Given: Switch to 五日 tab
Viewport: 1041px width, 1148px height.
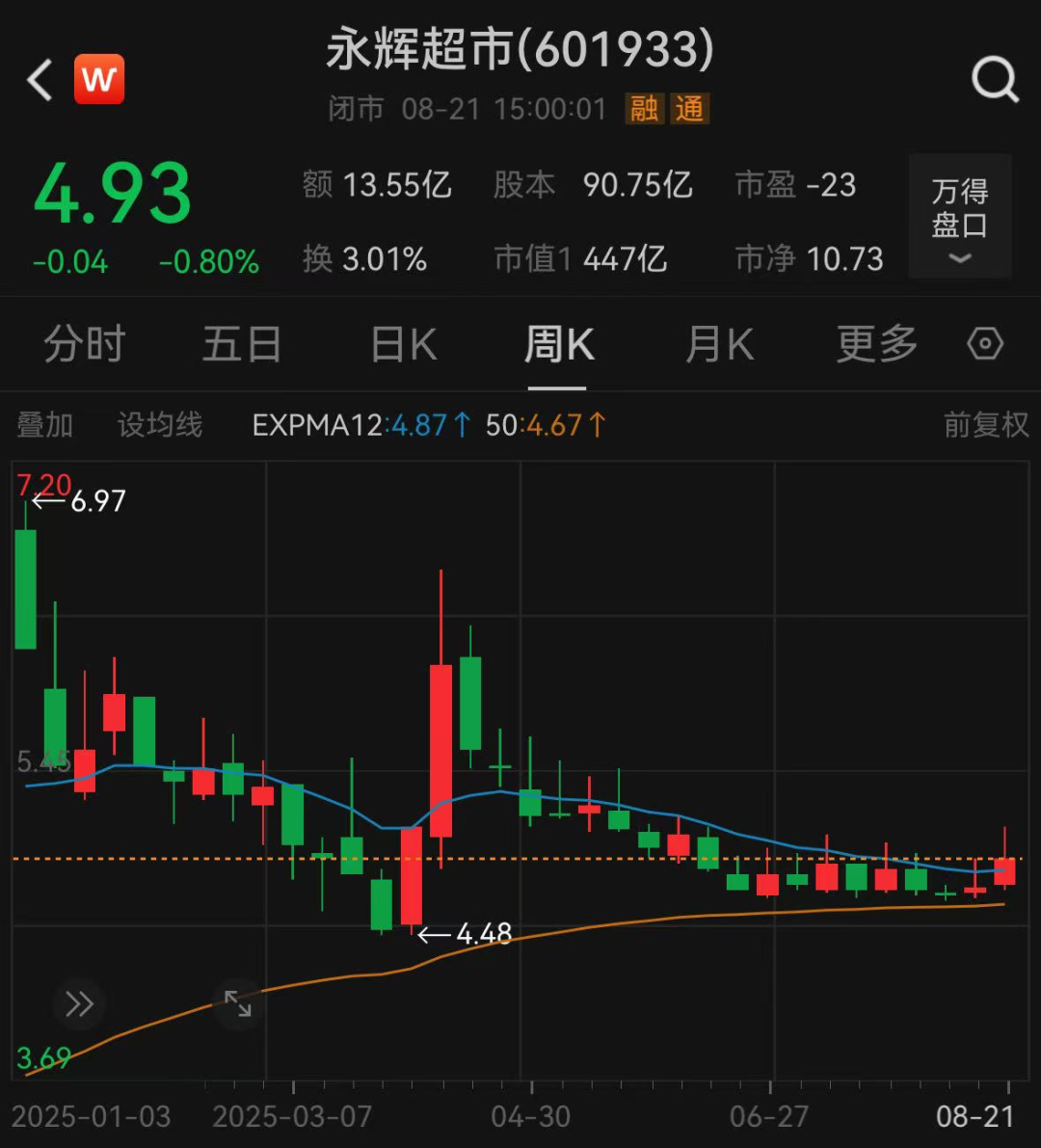Looking at the screenshot, I should click(242, 343).
